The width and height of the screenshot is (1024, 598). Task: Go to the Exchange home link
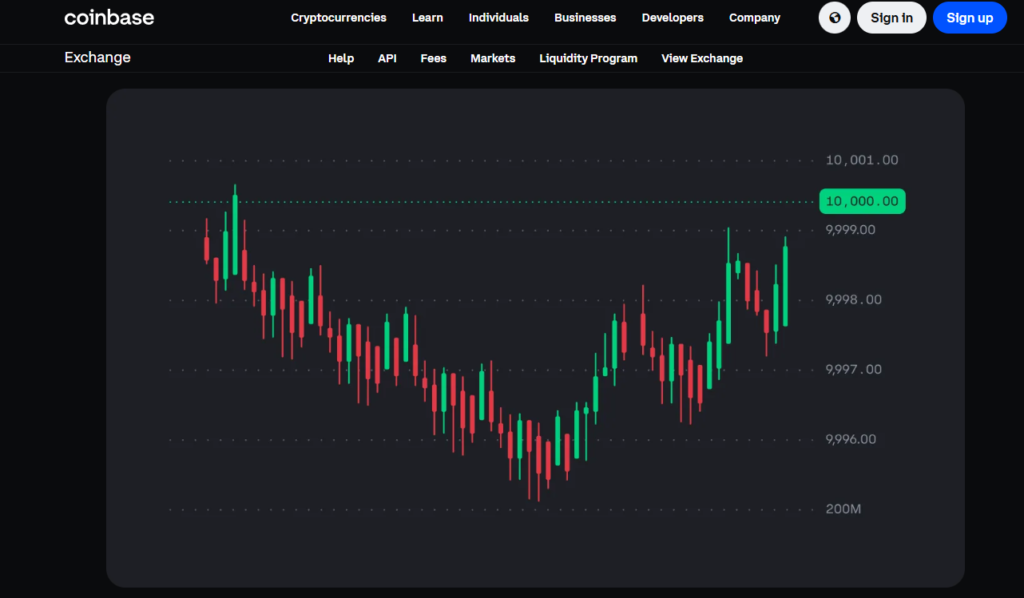(x=97, y=57)
